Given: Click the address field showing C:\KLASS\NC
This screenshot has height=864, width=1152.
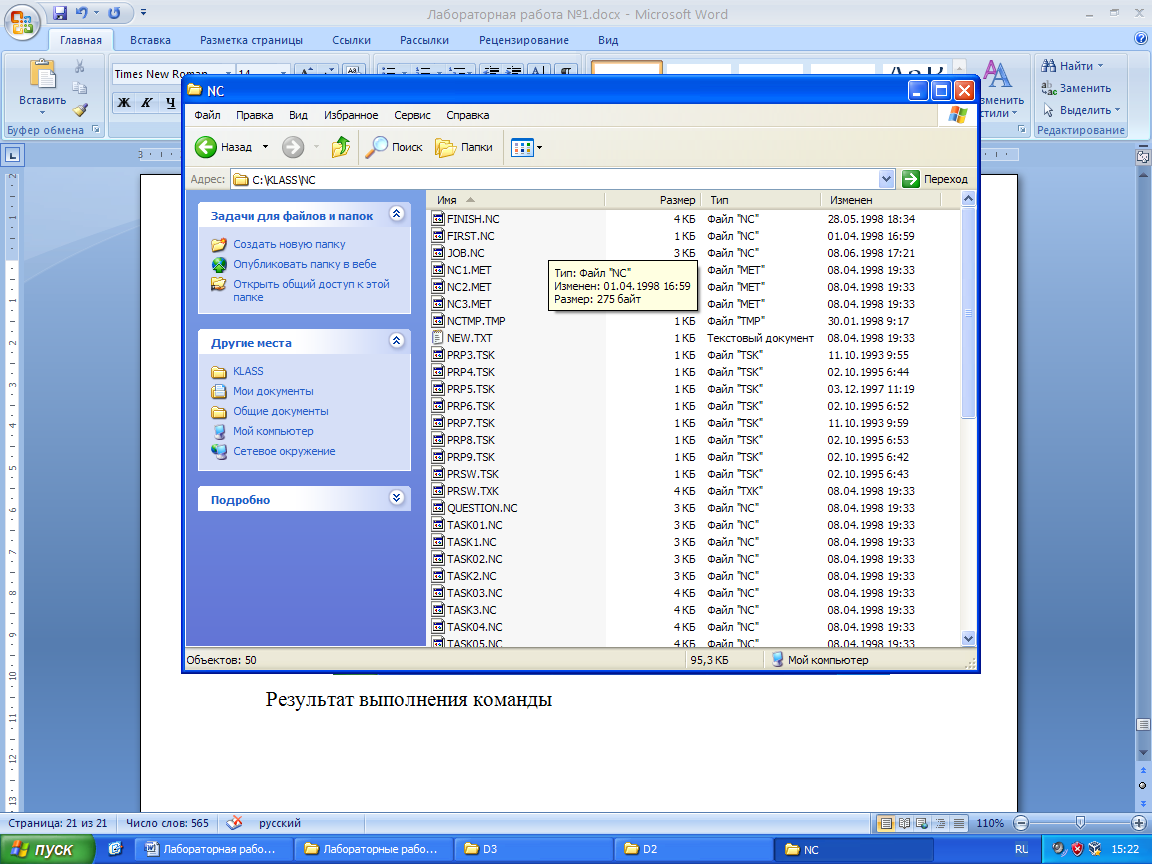Looking at the screenshot, I should (555, 179).
